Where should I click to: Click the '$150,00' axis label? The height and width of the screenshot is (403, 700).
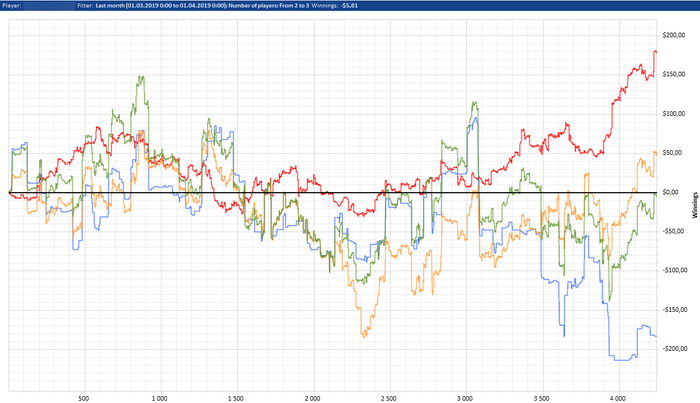[x=674, y=75]
